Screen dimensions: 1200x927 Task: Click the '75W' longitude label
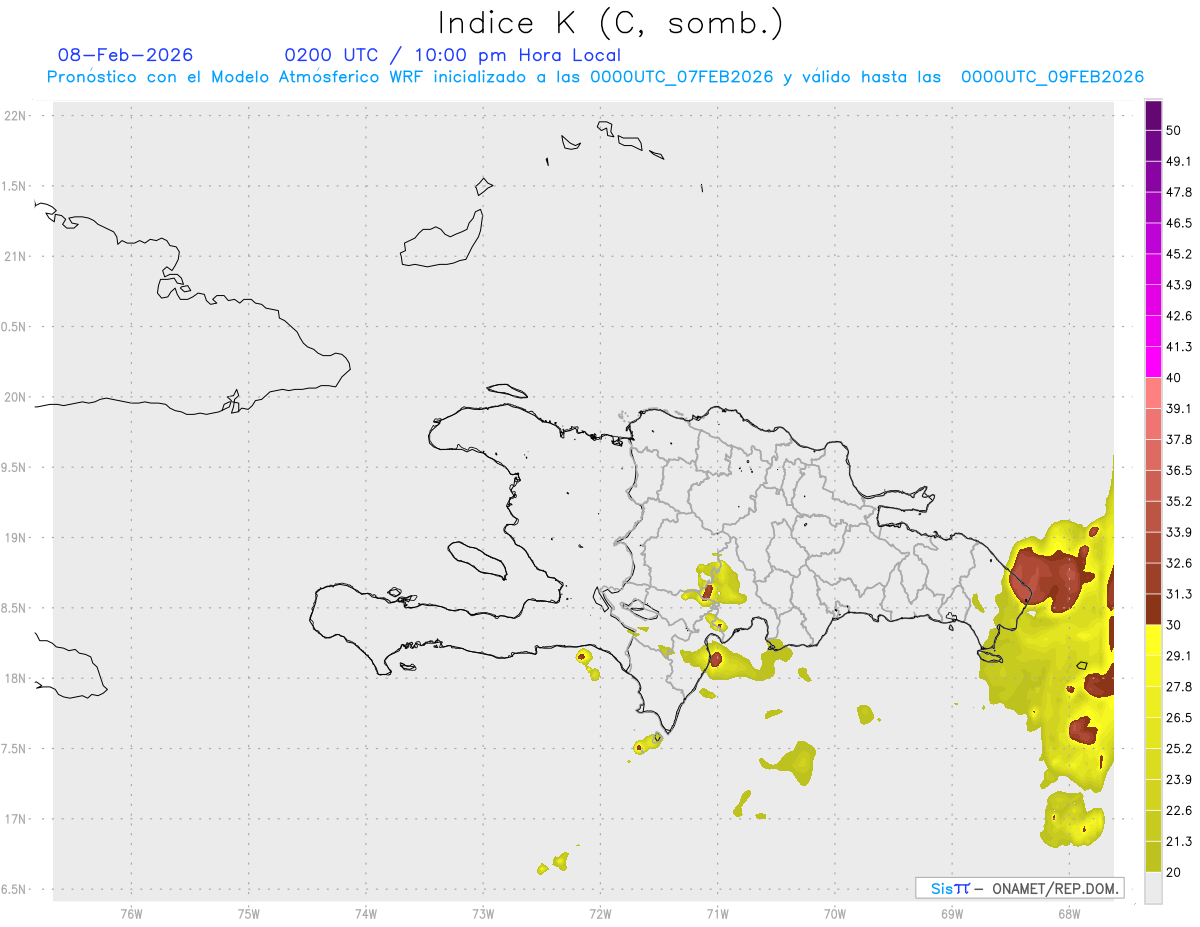tap(249, 913)
